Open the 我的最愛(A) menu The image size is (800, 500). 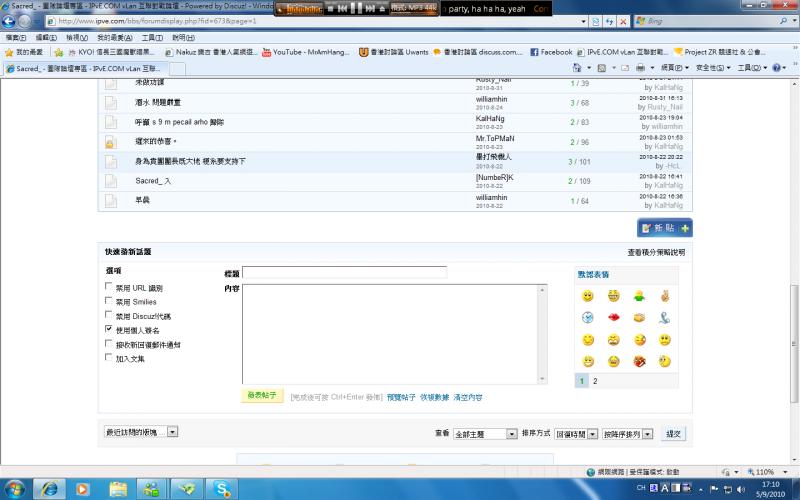point(115,38)
